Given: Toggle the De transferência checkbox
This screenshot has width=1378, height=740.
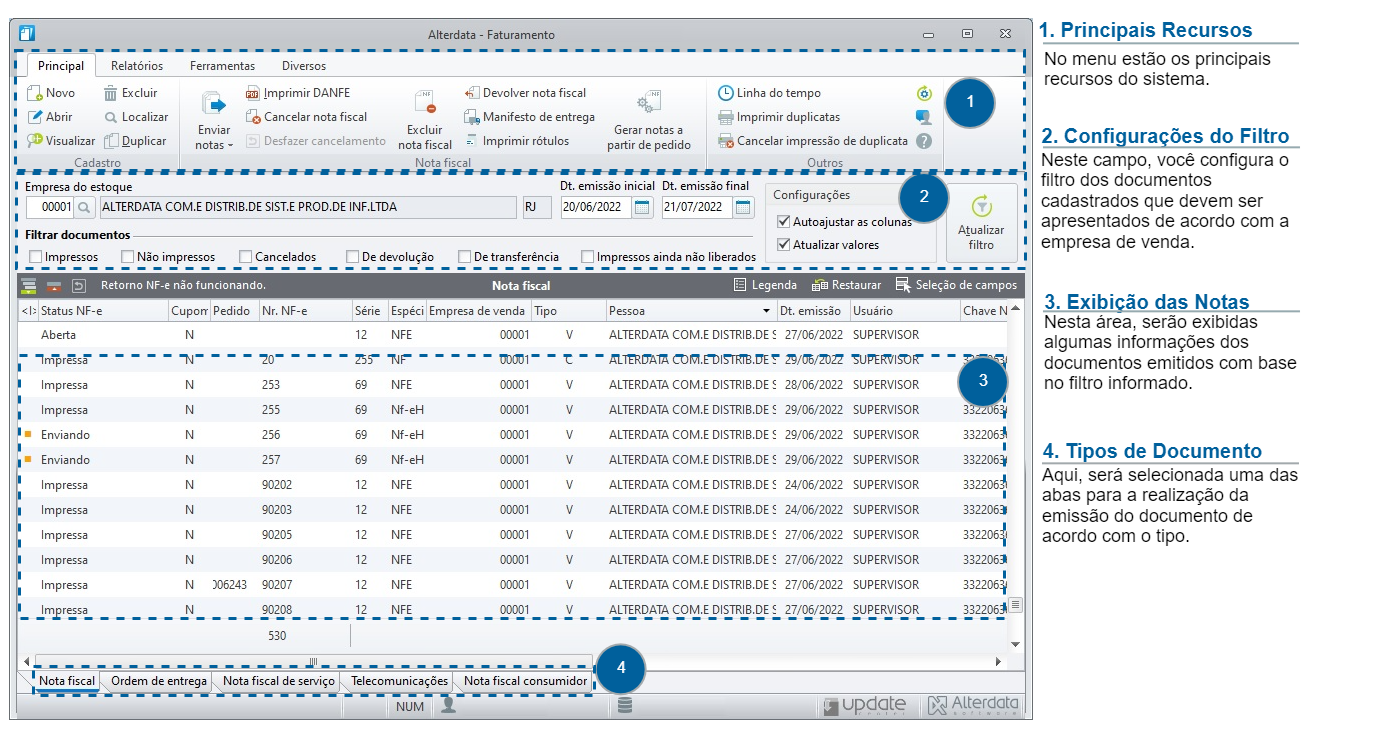Looking at the screenshot, I should coord(465,257).
